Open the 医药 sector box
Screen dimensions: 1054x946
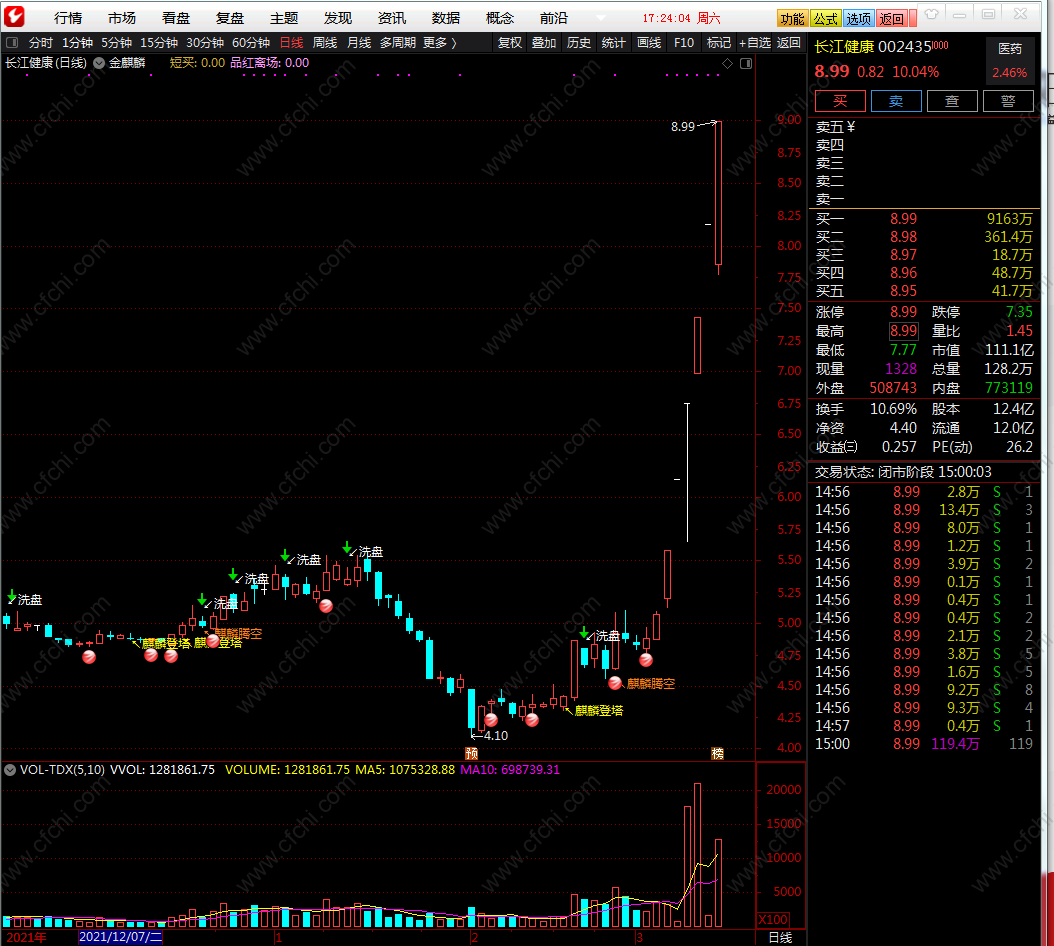[x=1010, y=60]
